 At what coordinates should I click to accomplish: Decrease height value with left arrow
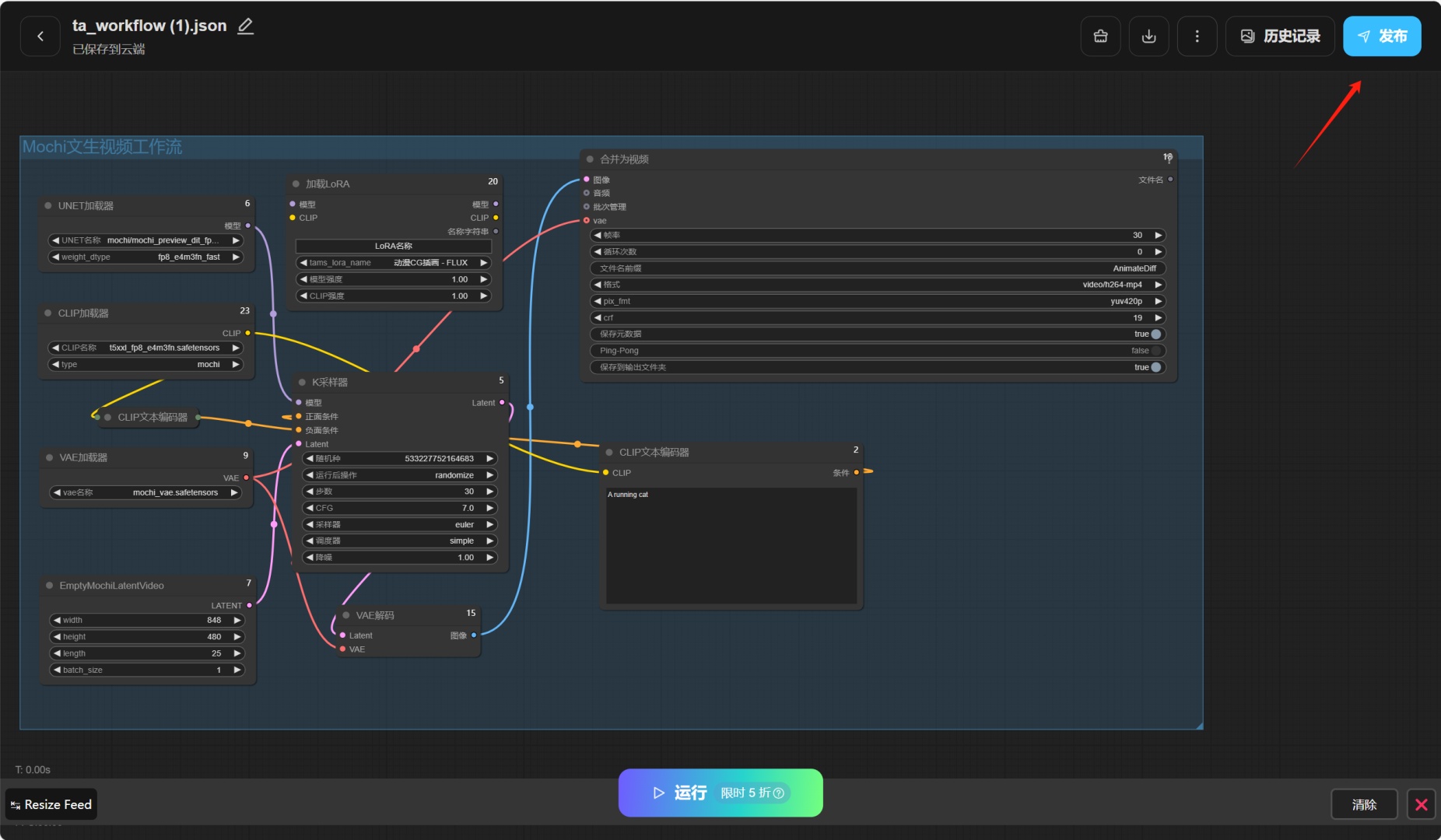(x=57, y=636)
